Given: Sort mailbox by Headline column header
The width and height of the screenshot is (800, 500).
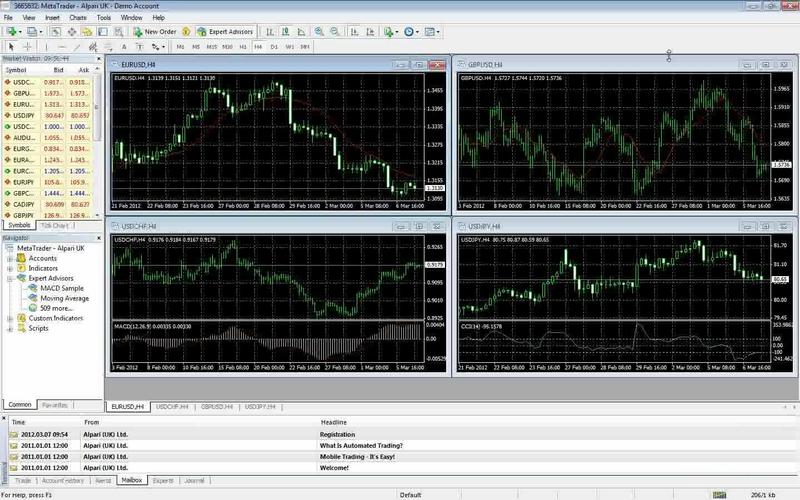Looking at the screenshot, I should point(334,422).
